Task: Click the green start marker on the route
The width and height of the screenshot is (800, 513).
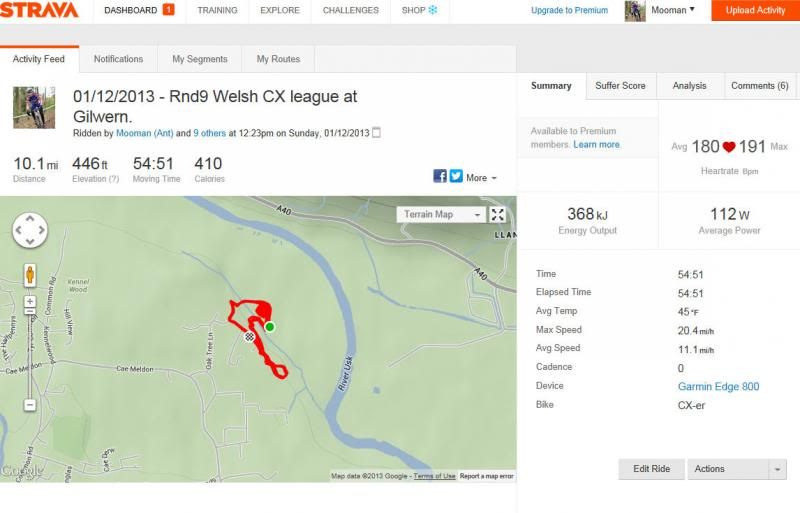Action: click(x=269, y=326)
